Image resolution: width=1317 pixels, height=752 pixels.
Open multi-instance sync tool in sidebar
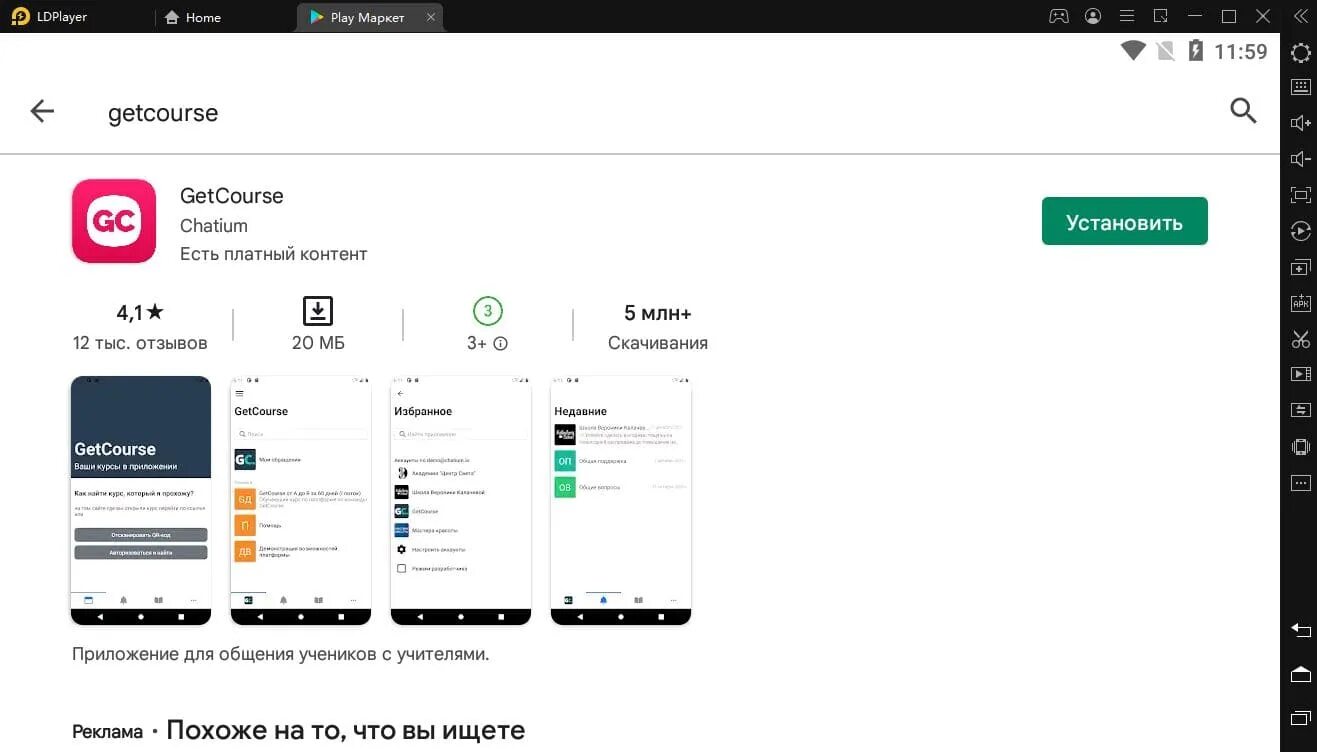pyautogui.click(x=1300, y=267)
